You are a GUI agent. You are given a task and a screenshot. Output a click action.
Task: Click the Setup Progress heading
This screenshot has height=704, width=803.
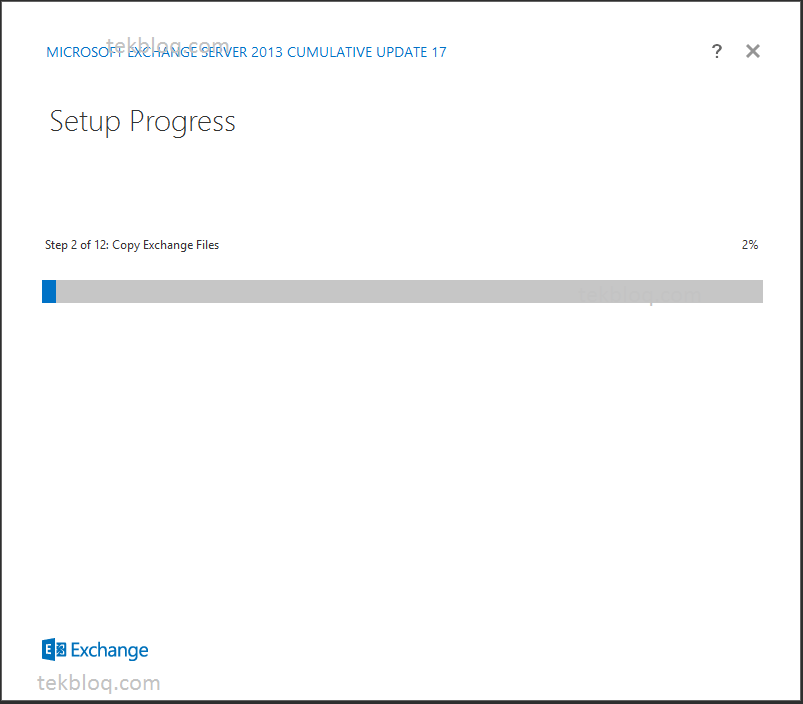coord(142,122)
